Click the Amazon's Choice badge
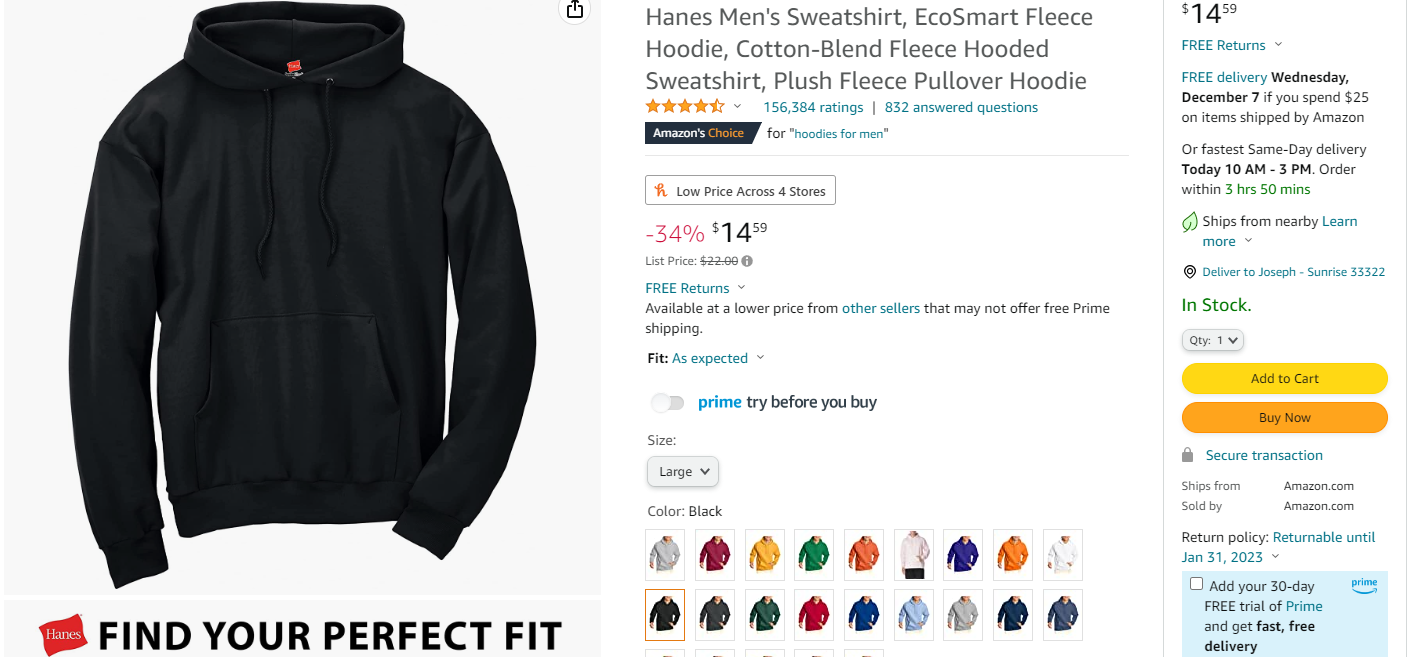This screenshot has height=657, width=1411. point(702,133)
